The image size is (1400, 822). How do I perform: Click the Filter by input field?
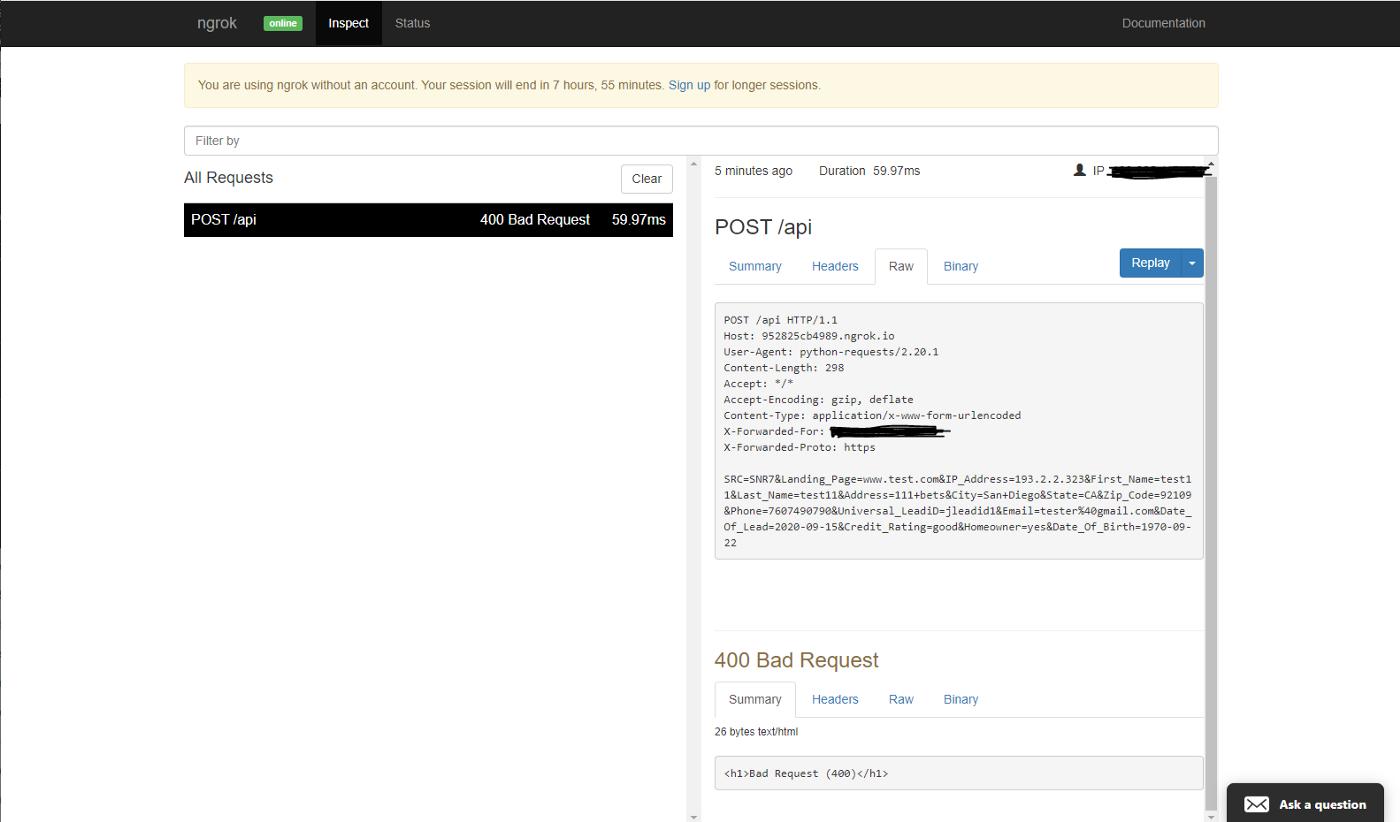[x=700, y=140]
